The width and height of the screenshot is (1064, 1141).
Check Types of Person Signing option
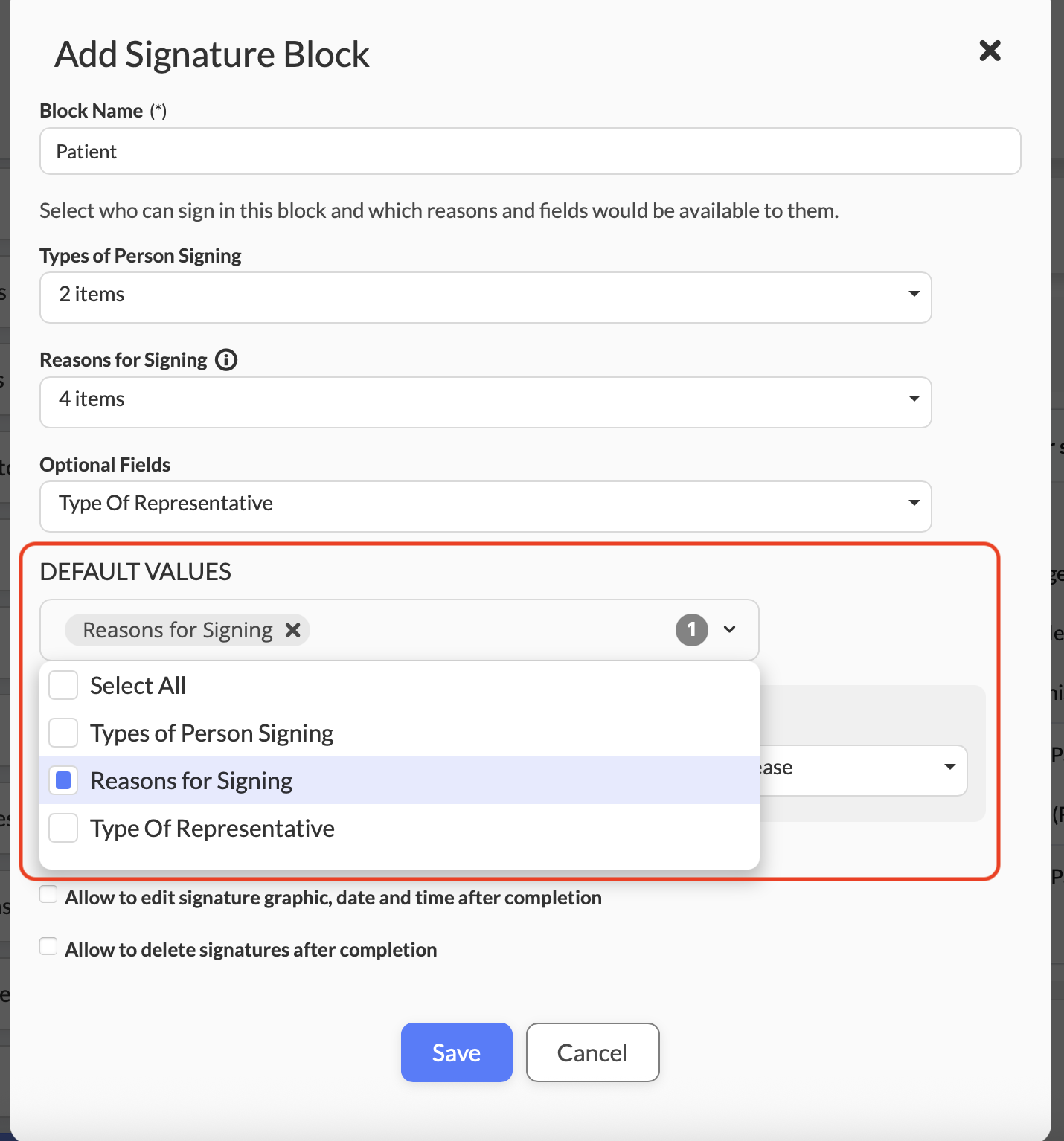tap(64, 733)
